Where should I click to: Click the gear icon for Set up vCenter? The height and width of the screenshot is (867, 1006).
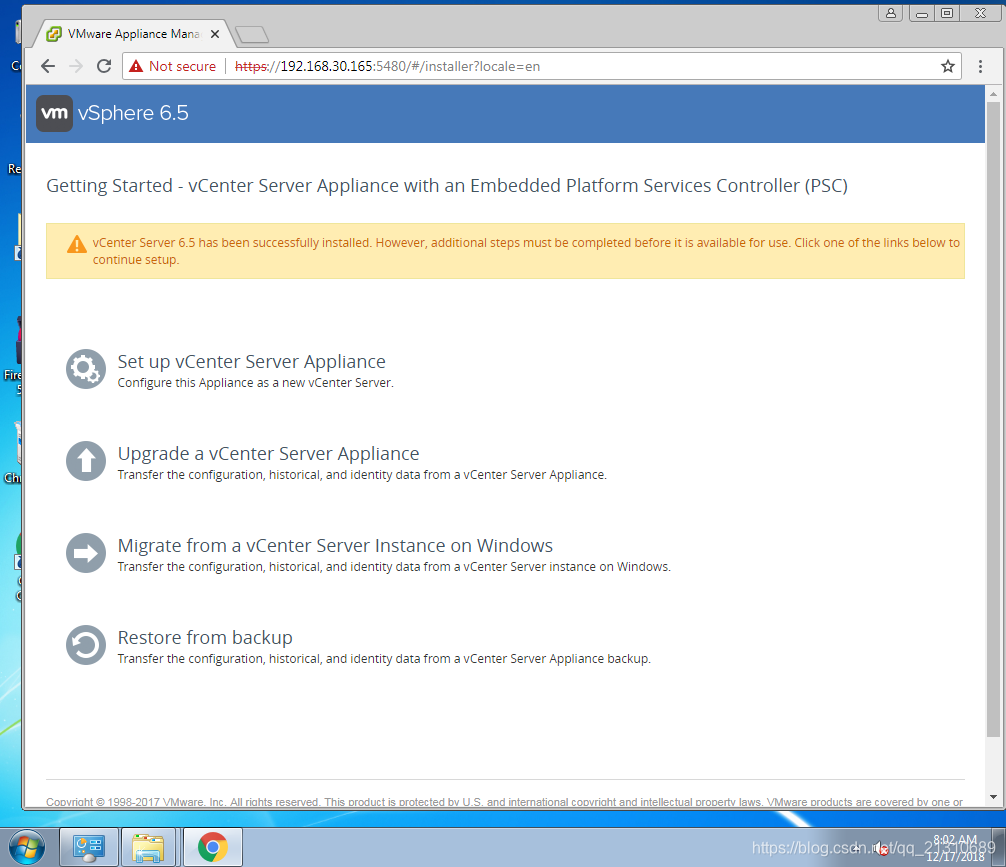[x=86, y=369]
